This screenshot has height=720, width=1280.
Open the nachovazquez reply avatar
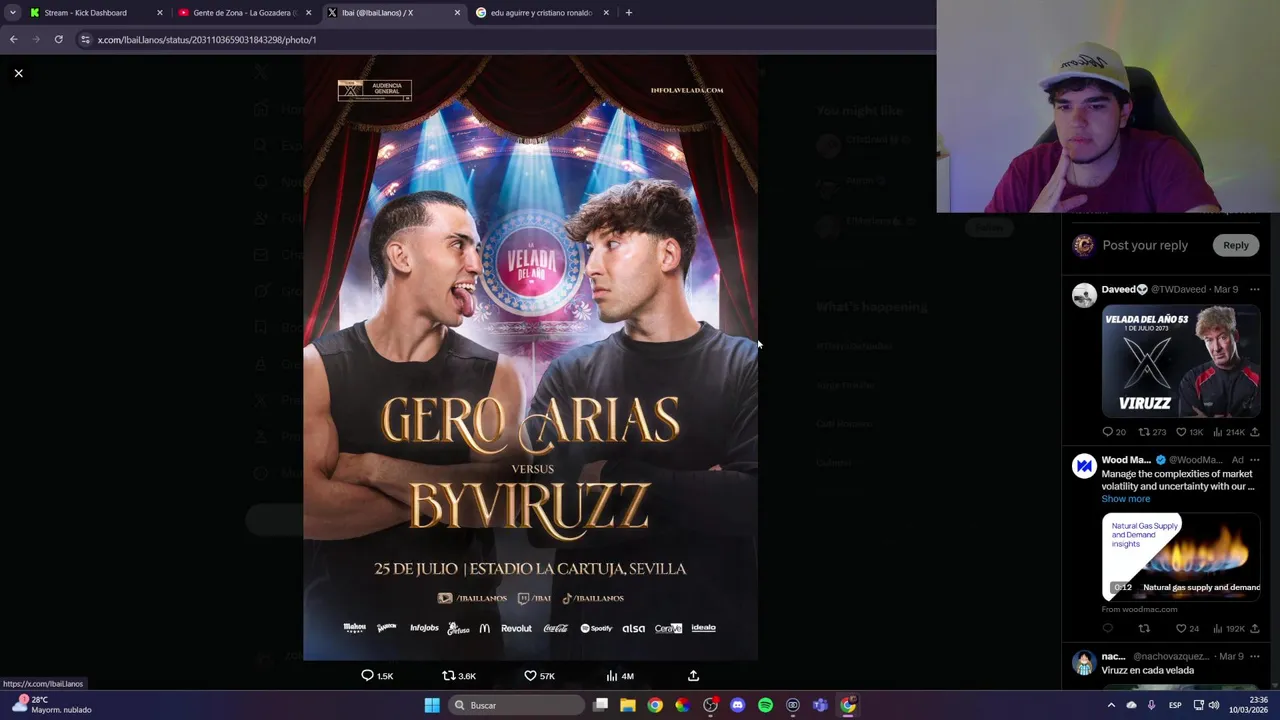pos(1084,663)
